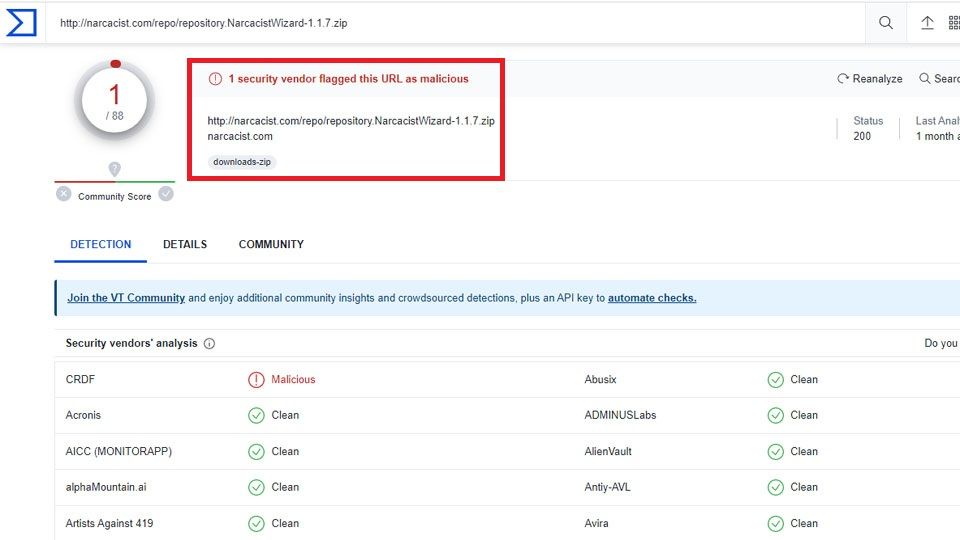Click the clean check icon for ADMINUSLabs
The width and height of the screenshot is (960, 540).
point(775,415)
